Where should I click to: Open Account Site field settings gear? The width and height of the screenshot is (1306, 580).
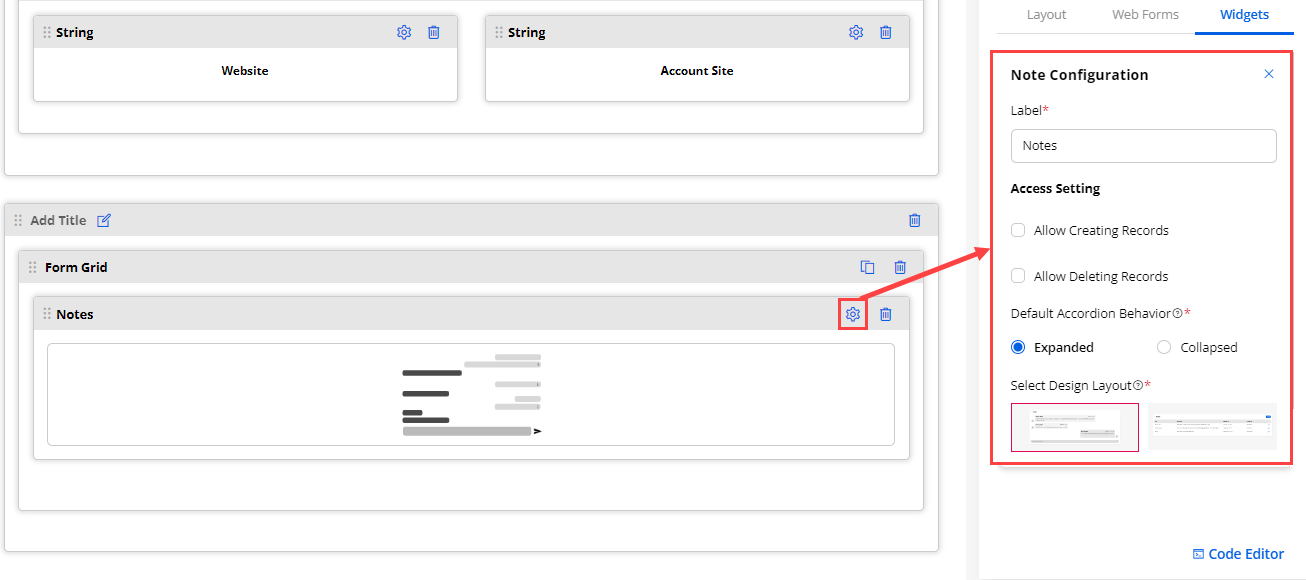pos(856,32)
